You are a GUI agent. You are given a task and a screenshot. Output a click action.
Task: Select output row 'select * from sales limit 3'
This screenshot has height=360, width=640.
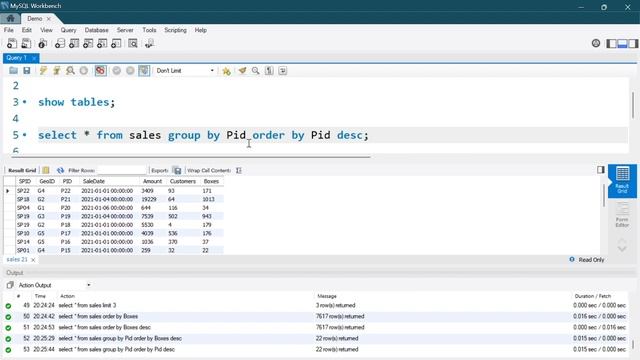click(x=315, y=305)
